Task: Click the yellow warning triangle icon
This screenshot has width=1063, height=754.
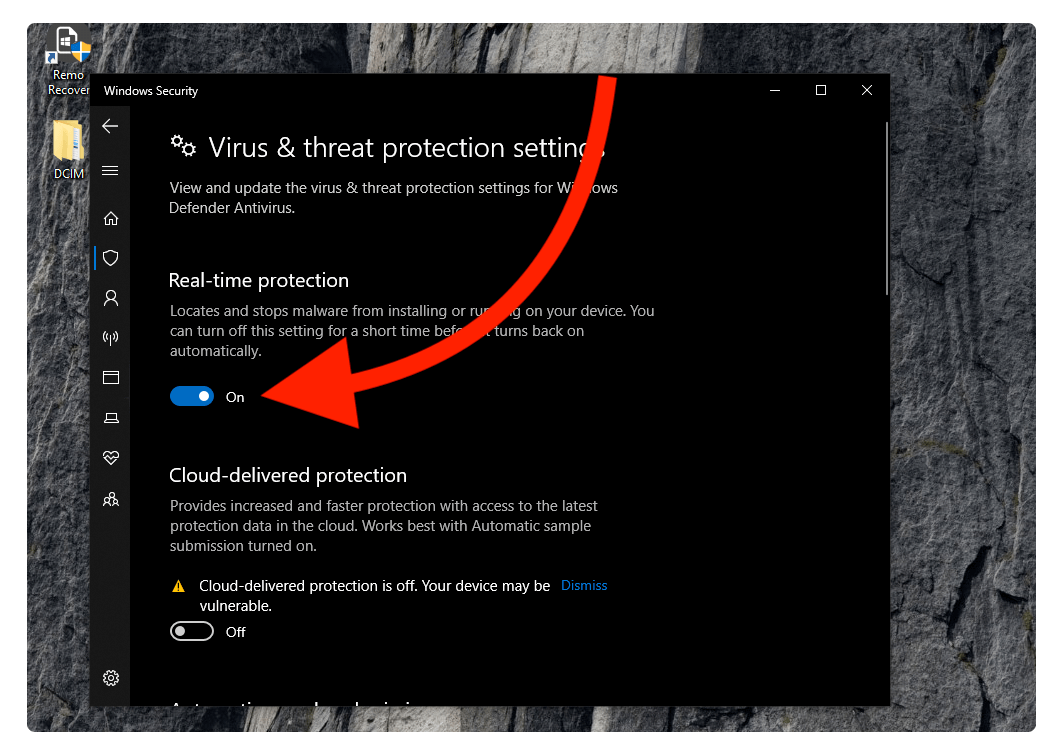Action: tap(178, 587)
